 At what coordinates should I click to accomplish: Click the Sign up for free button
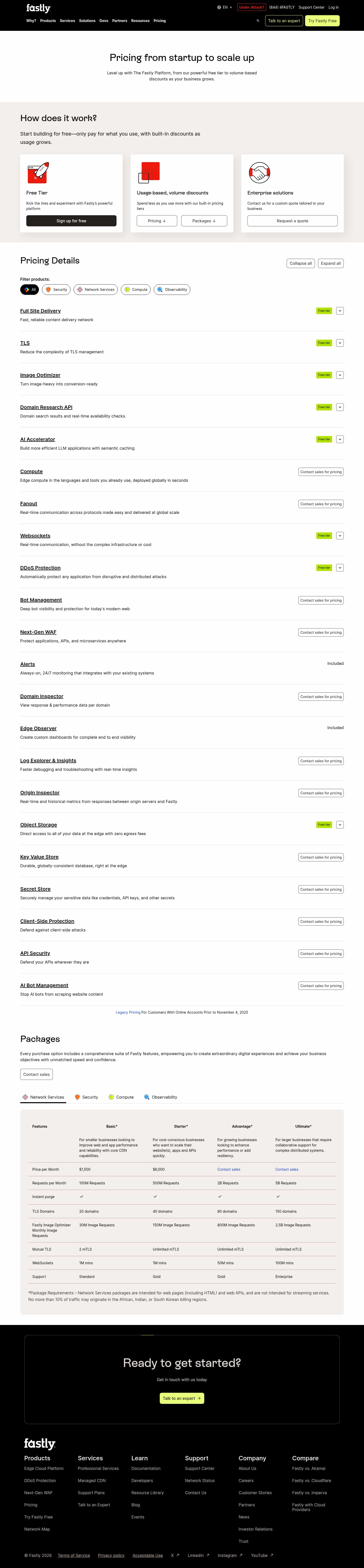point(71,221)
